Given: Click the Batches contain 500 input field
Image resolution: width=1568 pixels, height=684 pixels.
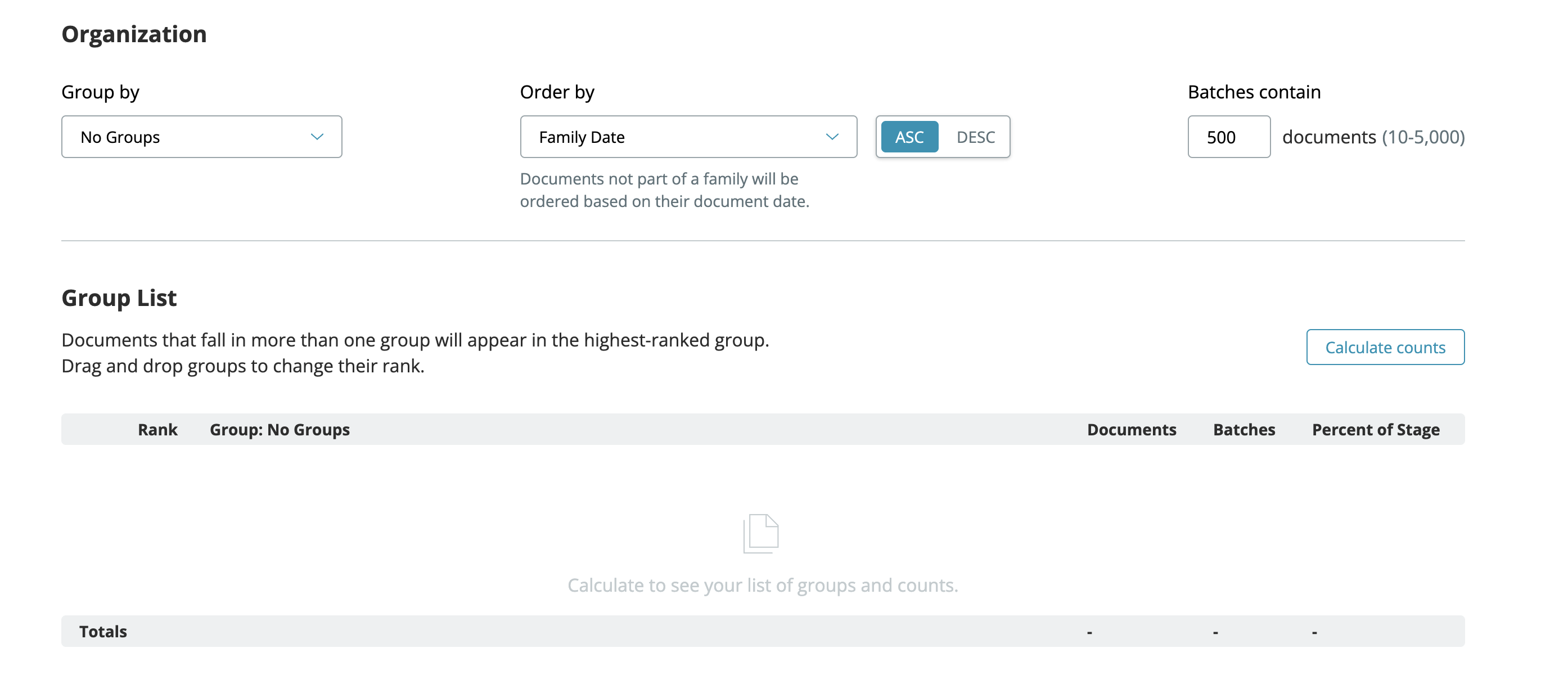Looking at the screenshot, I should tap(1229, 137).
